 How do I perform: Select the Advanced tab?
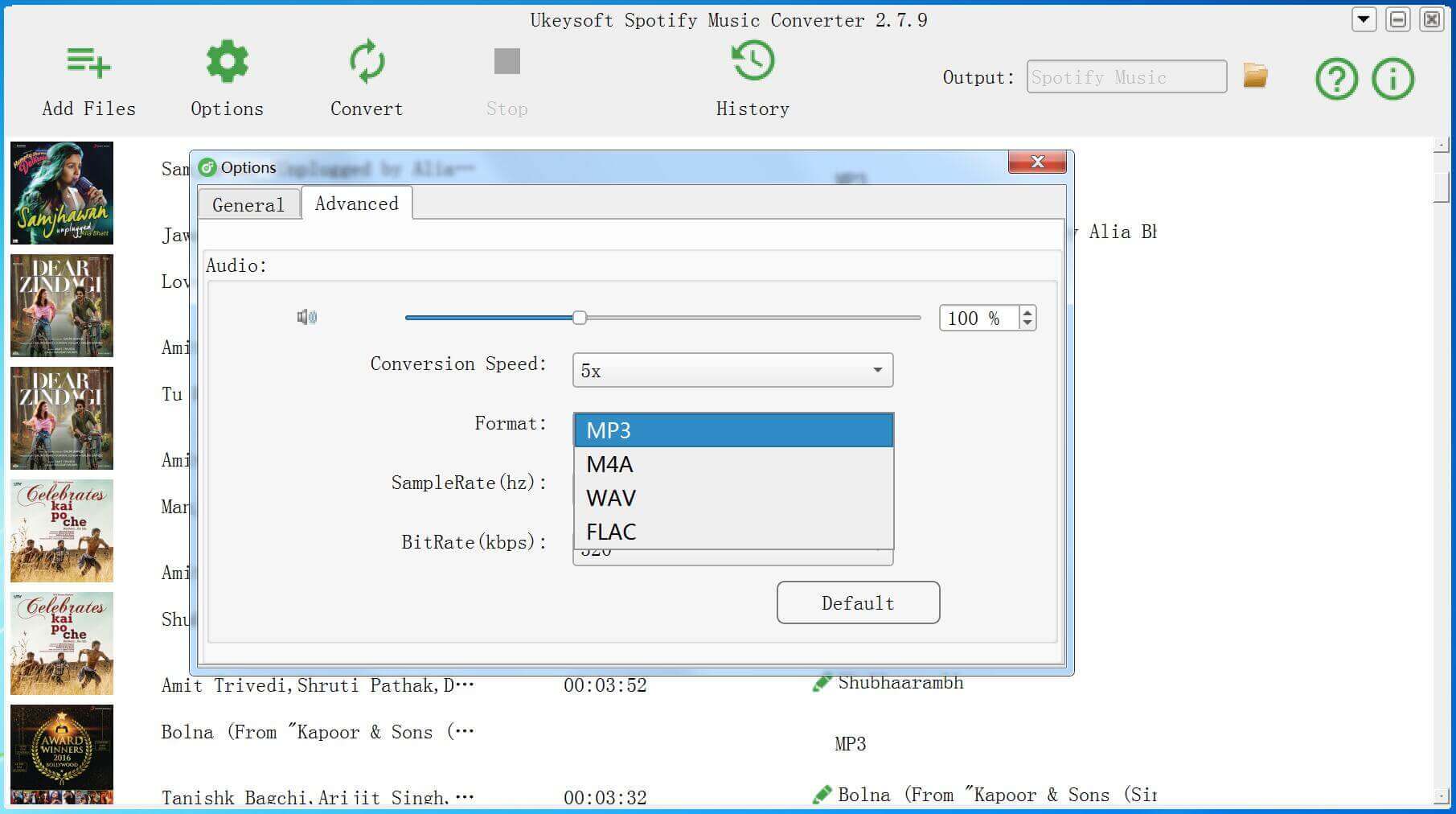(357, 203)
